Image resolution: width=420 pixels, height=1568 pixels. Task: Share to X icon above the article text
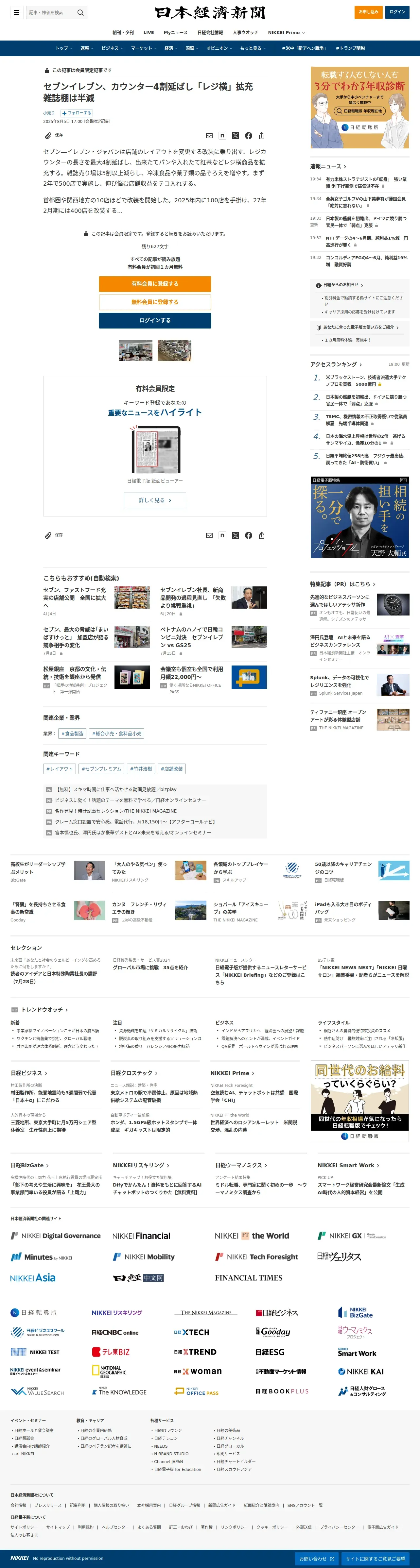point(235,136)
